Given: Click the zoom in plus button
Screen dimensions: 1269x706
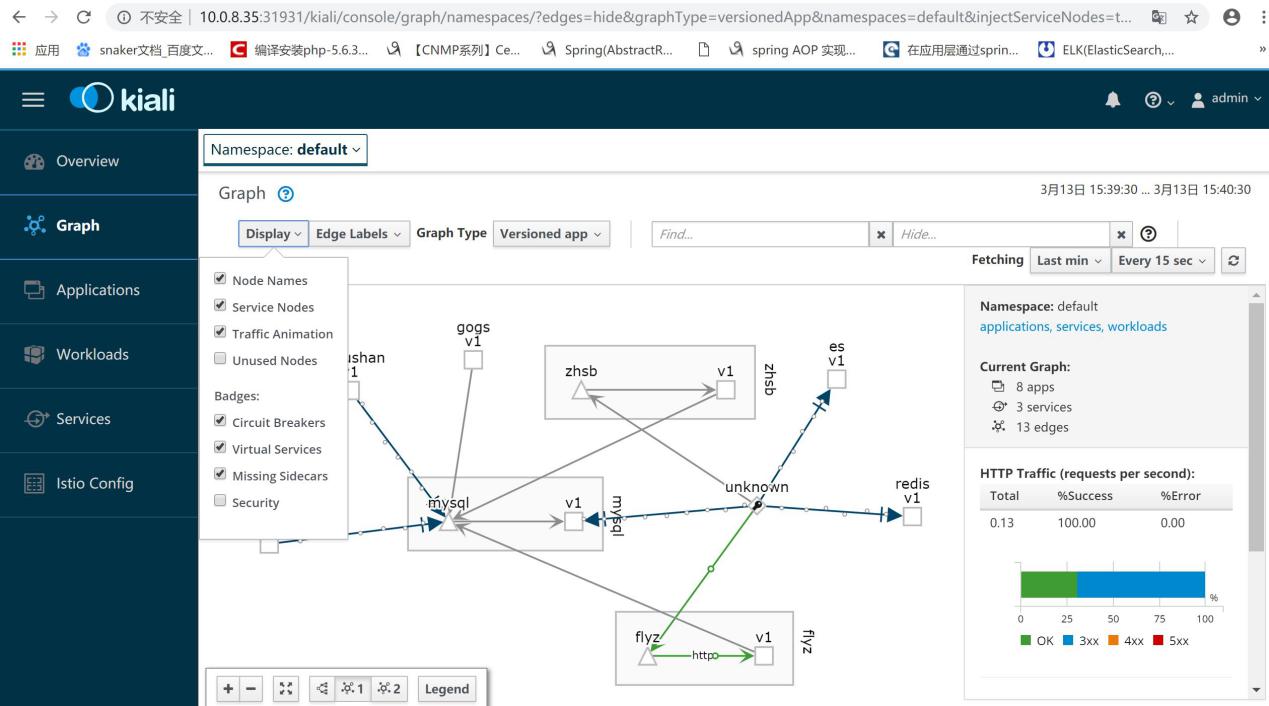Looking at the screenshot, I should [228, 688].
